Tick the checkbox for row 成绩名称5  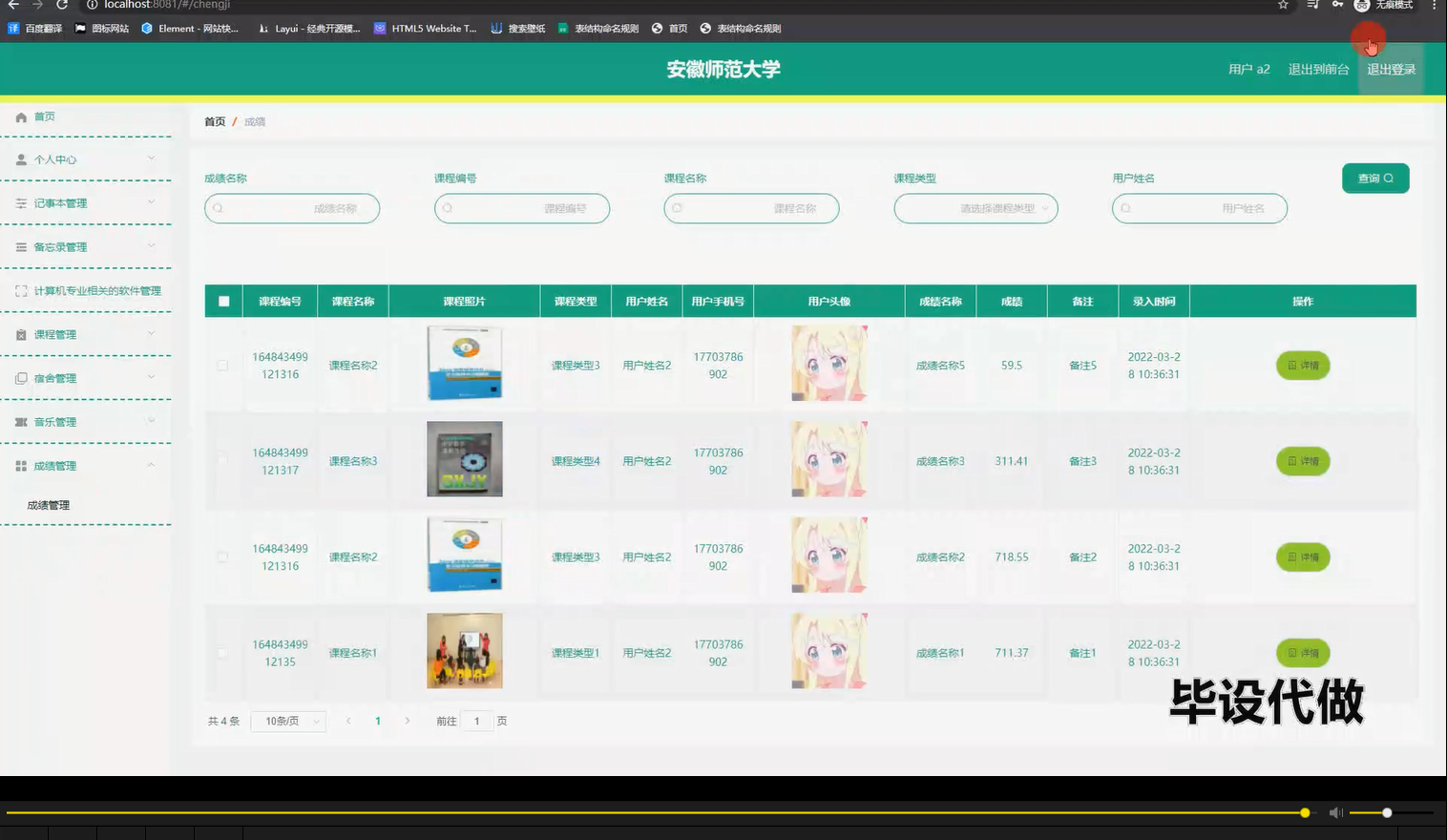222,365
